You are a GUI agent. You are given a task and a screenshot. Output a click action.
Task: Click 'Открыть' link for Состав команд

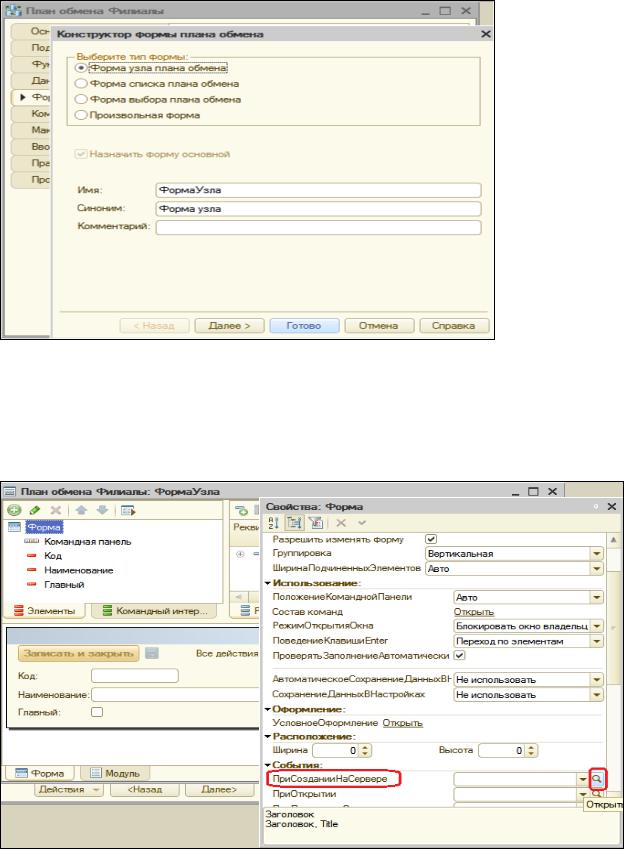473,612
